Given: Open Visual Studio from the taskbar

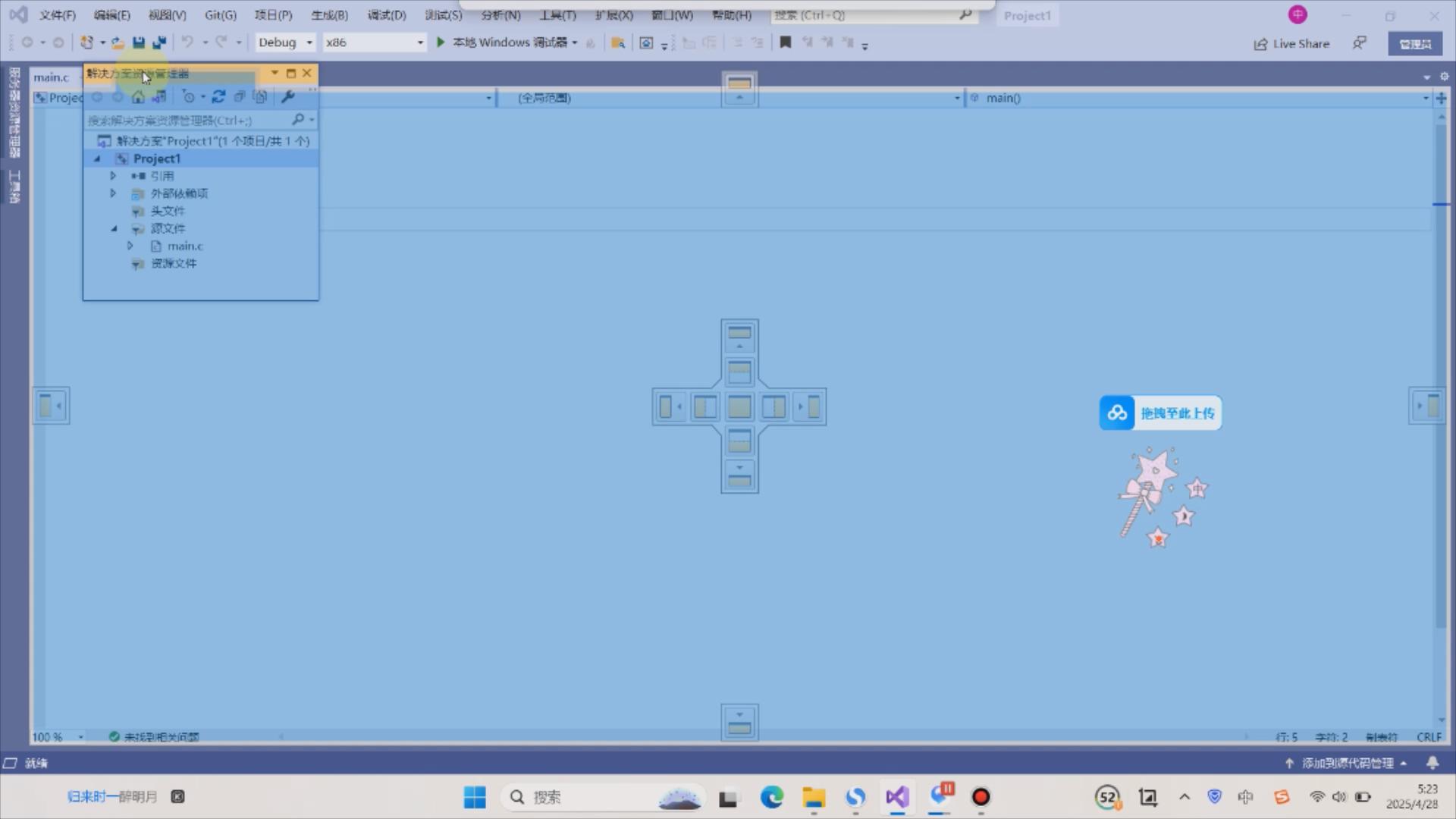Looking at the screenshot, I should click(x=897, y=797).
